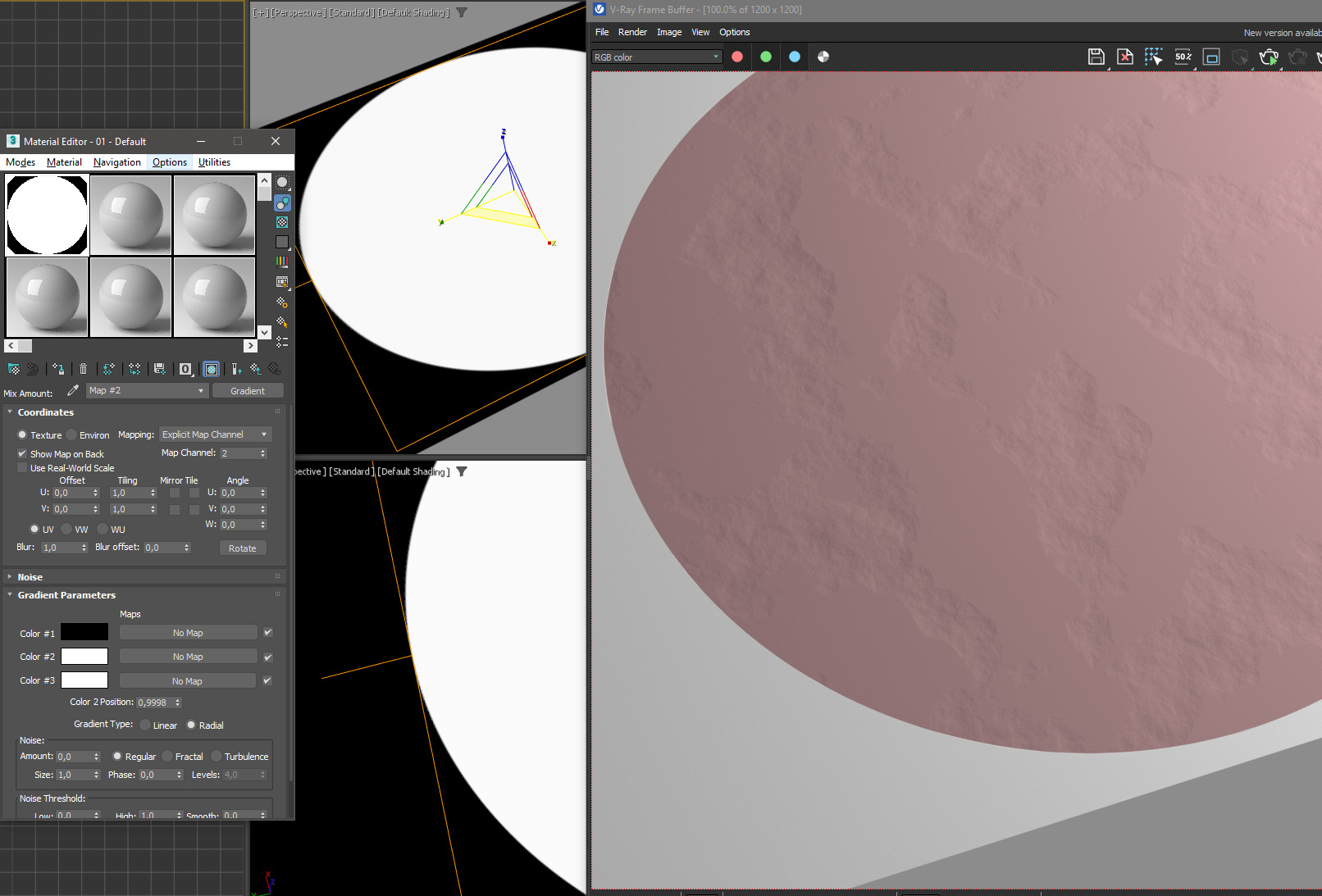1322x896 pixels.
Task: Click the Rotate button
Action: (x=243, y=548)
